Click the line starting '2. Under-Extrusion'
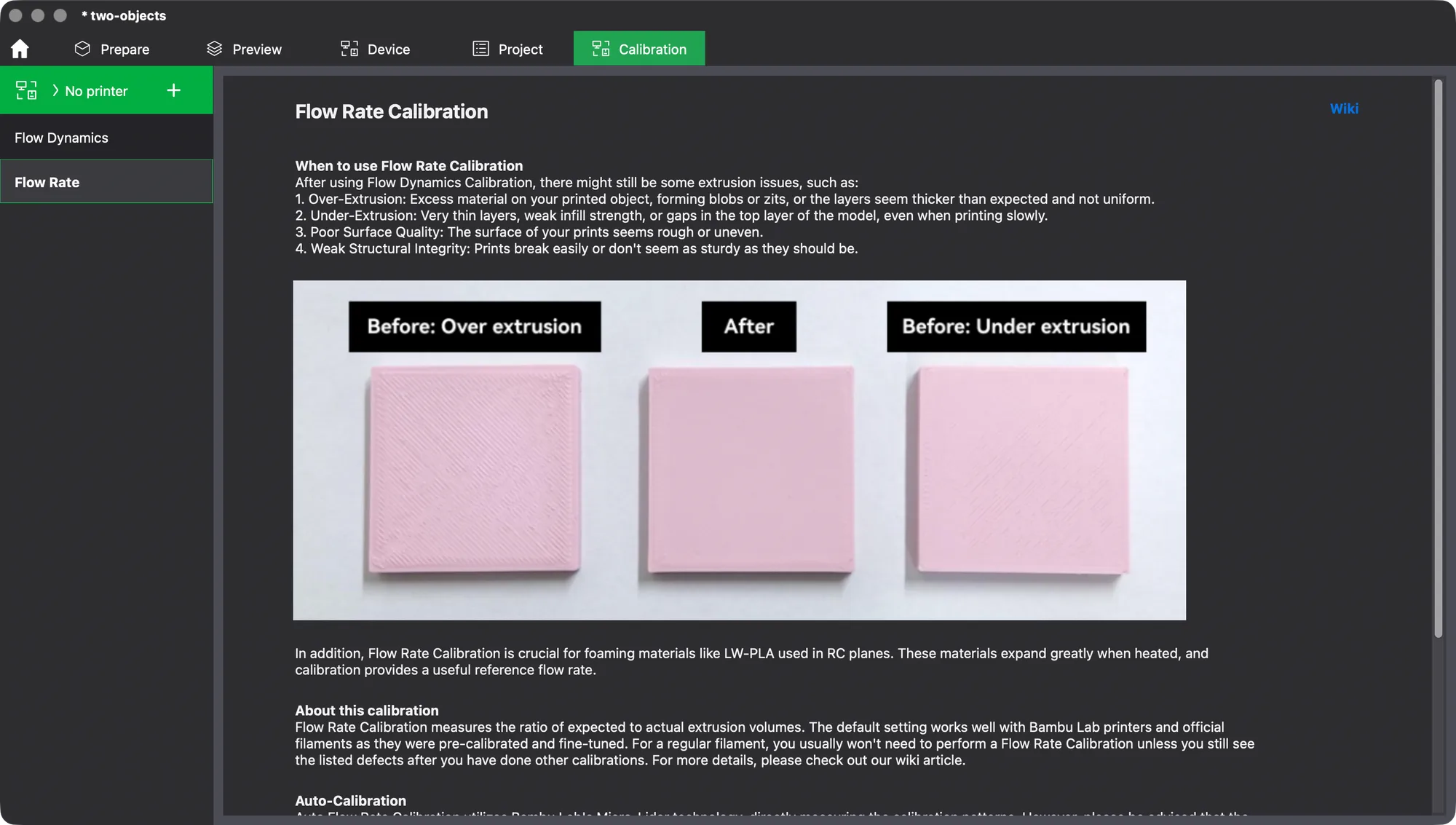The width and height of the screenshot is (1456, 825). click(671, 216)
